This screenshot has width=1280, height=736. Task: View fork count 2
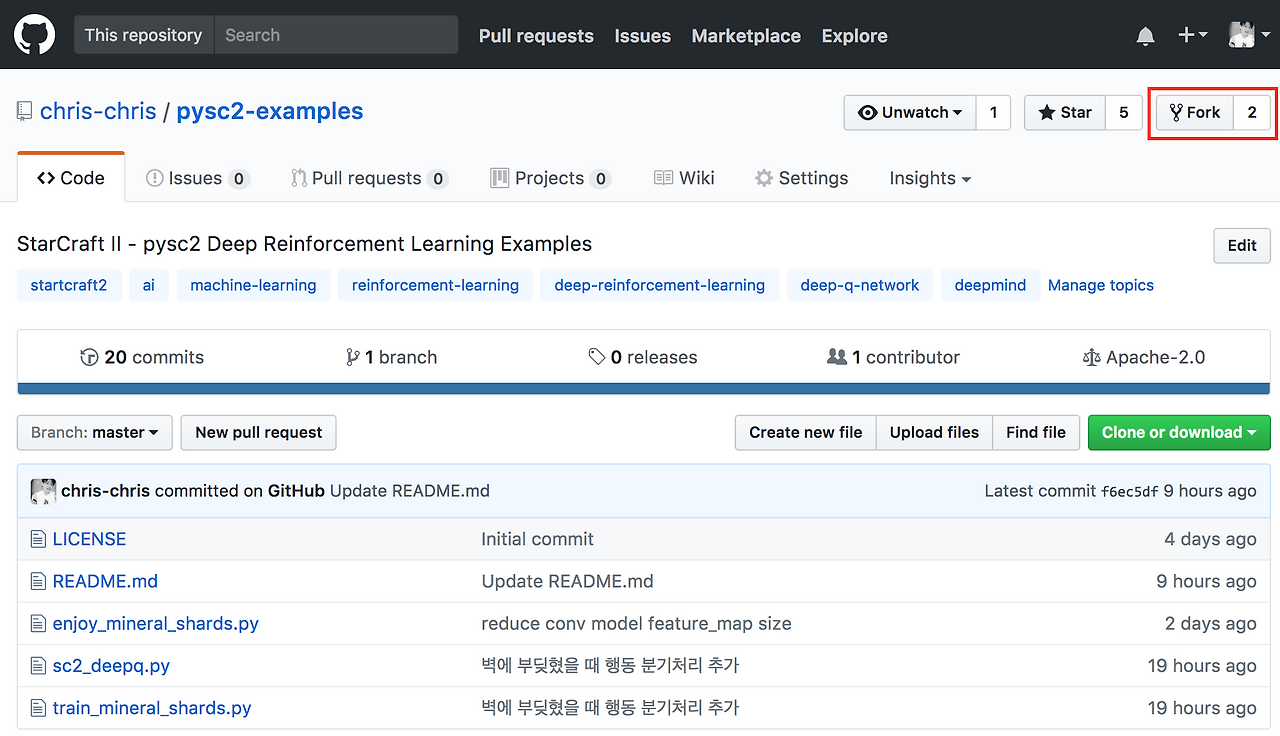(x=1252, y=113)
